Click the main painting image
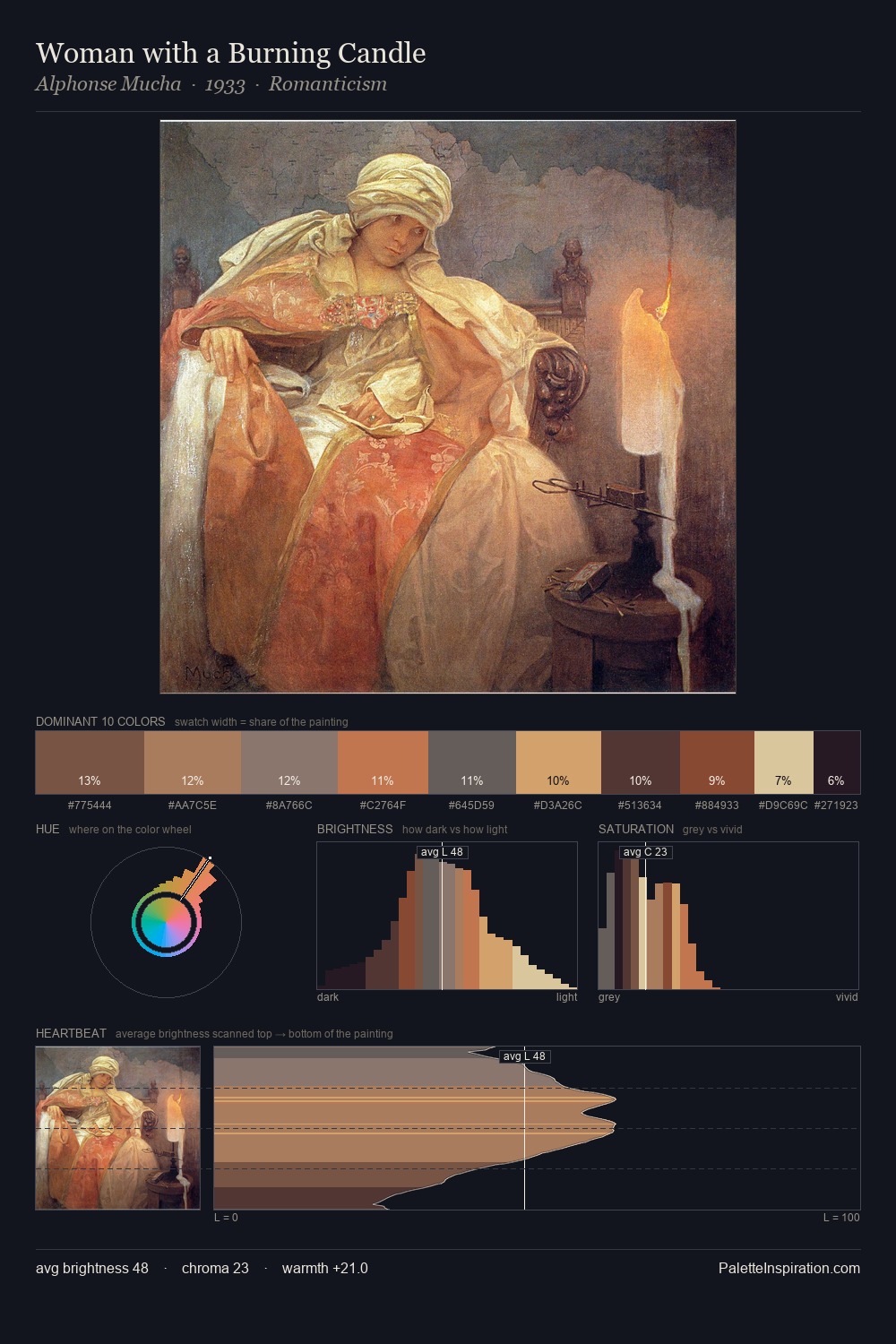896x1344 pixels. tap(448, 407)
